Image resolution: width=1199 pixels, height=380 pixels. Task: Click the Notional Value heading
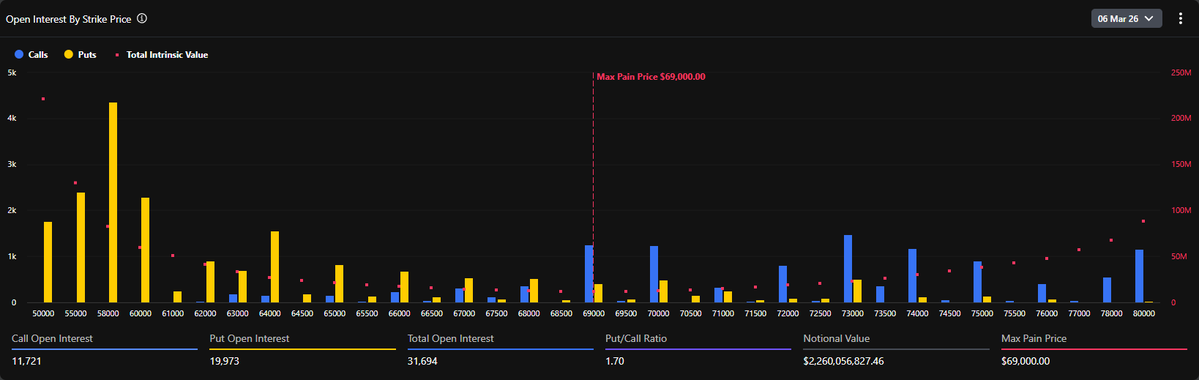coord(837,338)
